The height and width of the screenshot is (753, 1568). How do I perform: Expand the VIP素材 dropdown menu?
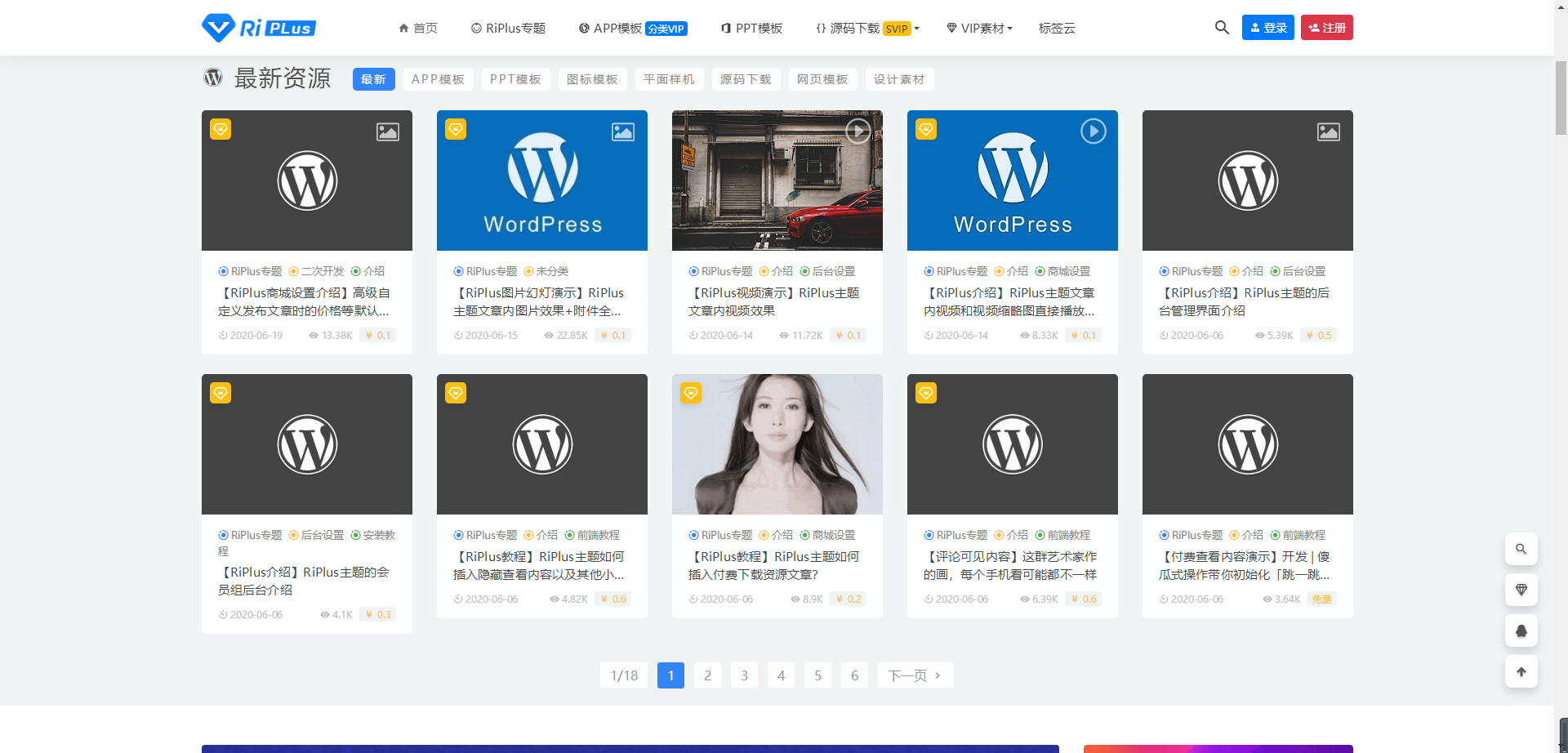tap(979, 29)
